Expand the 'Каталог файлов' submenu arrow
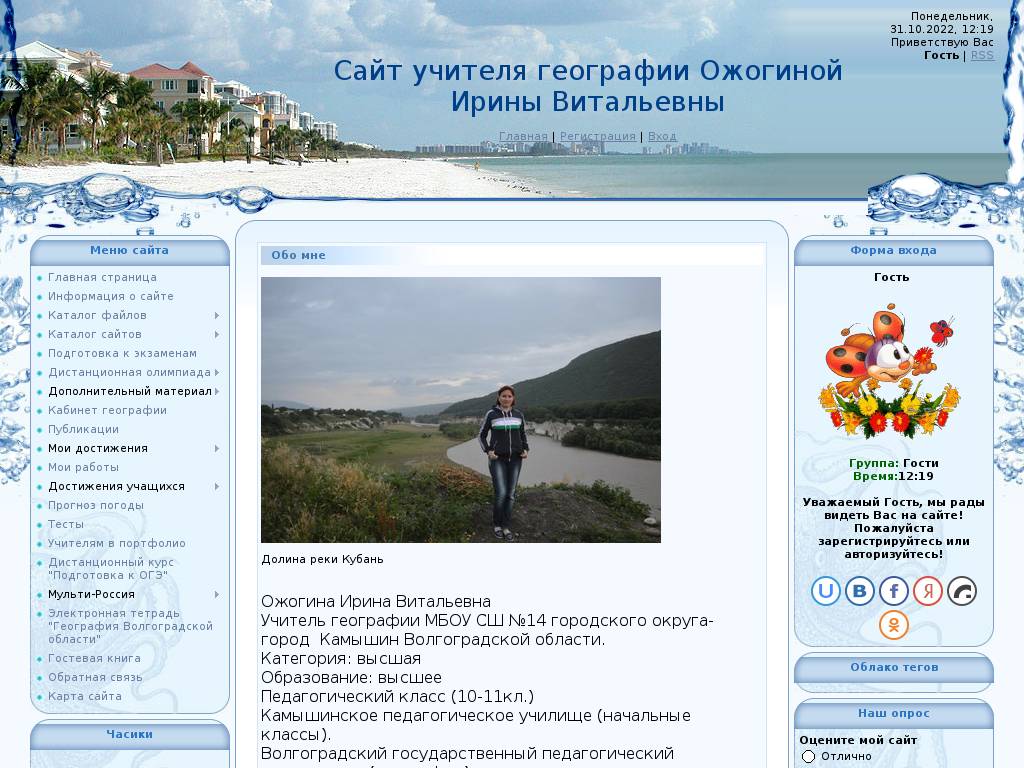The image size is (1024, 768). click(217, 316)
